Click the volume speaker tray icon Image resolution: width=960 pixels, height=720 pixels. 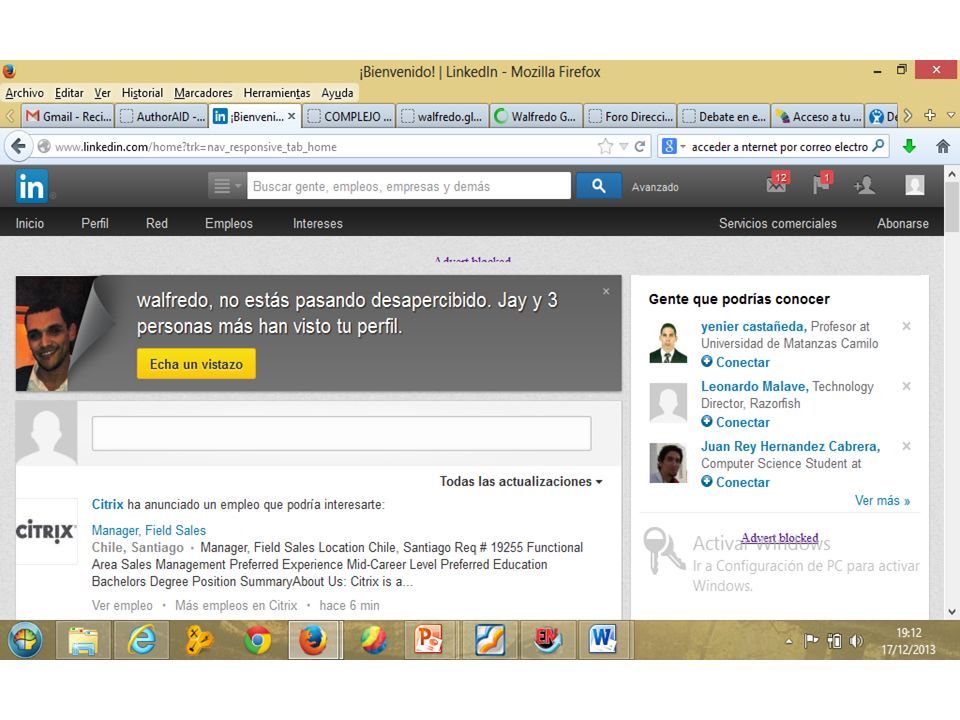pos(857,640)
